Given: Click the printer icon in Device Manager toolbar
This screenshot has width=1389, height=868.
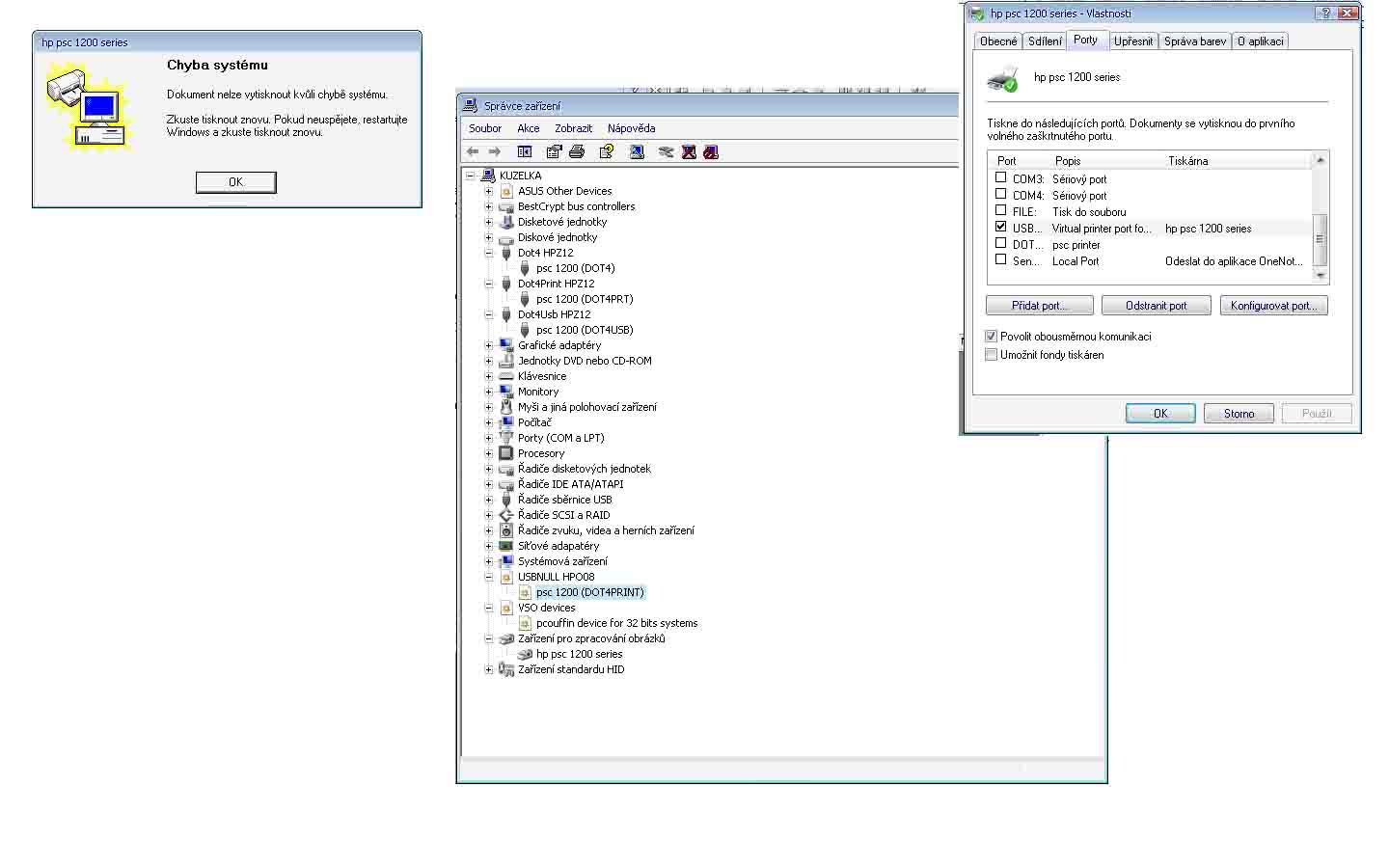Looking at the screenshot, I should coord(577,151).
